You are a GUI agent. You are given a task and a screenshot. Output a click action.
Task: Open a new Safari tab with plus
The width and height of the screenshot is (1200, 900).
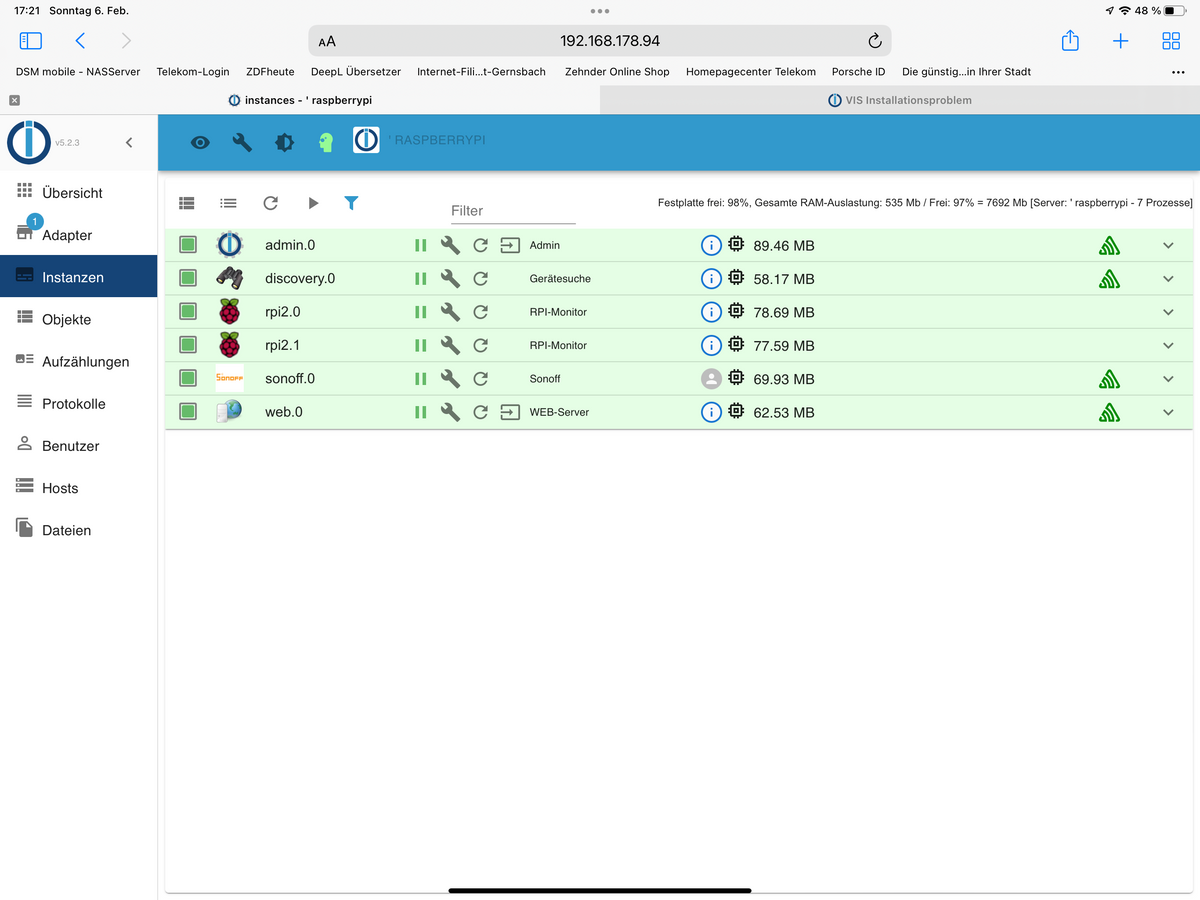(x=1121, y=41)
